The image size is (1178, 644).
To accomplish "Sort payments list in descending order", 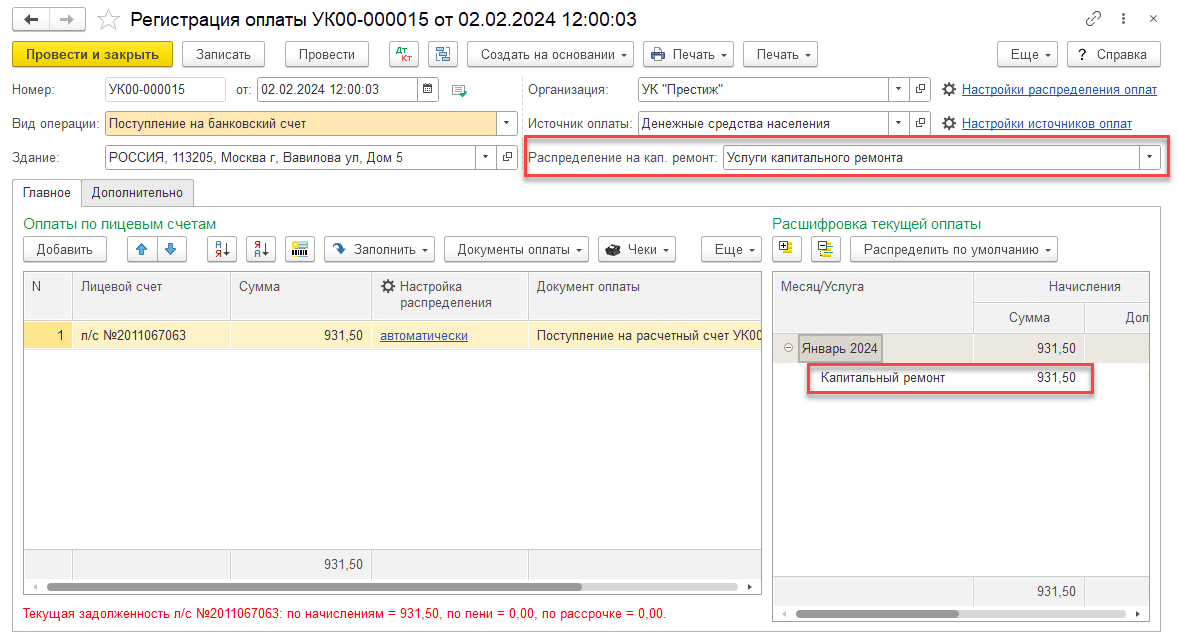I will click(x=262, y=249).
